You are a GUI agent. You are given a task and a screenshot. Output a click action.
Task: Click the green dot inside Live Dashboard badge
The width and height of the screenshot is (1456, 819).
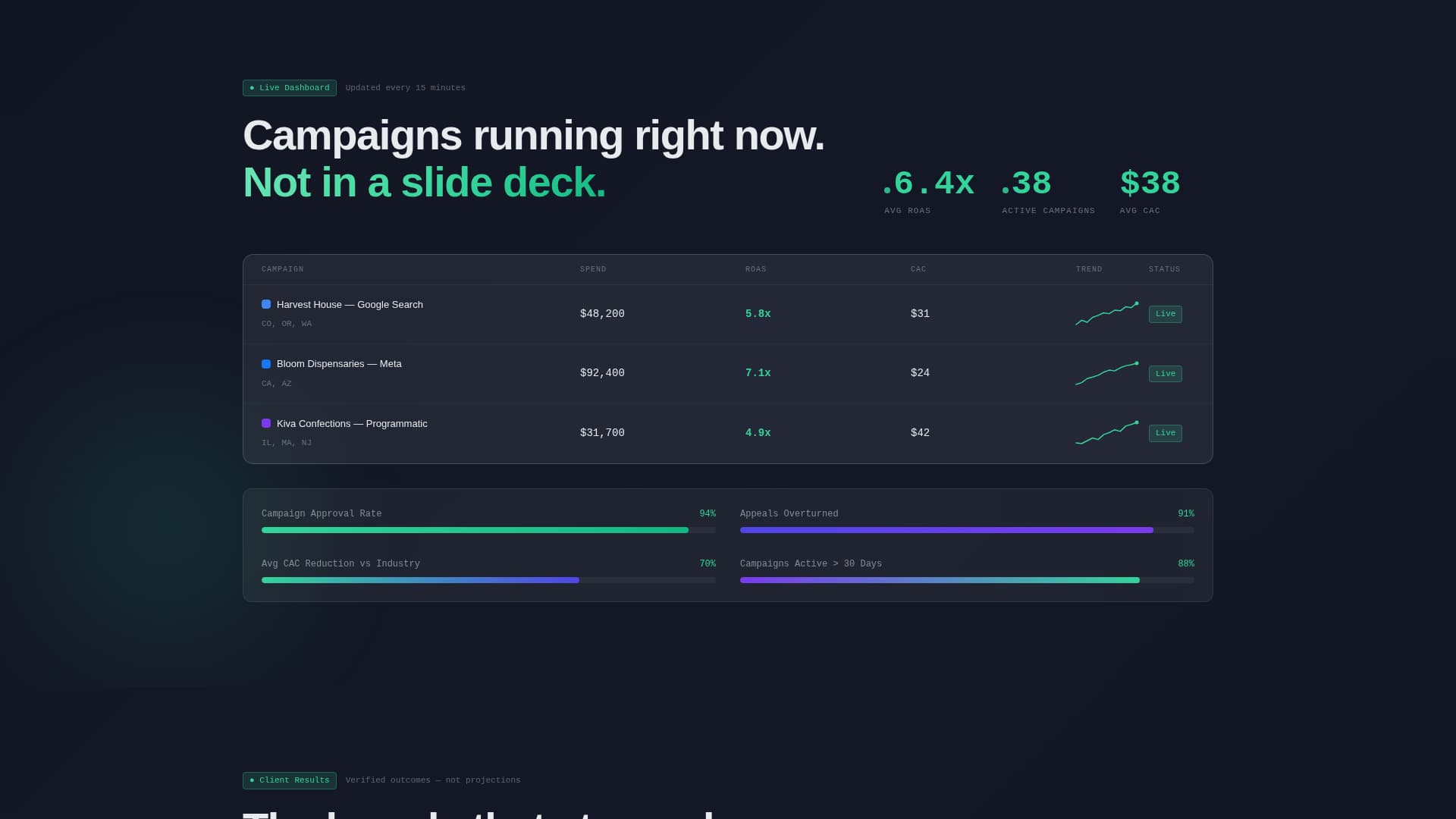[x=253, y=87]
